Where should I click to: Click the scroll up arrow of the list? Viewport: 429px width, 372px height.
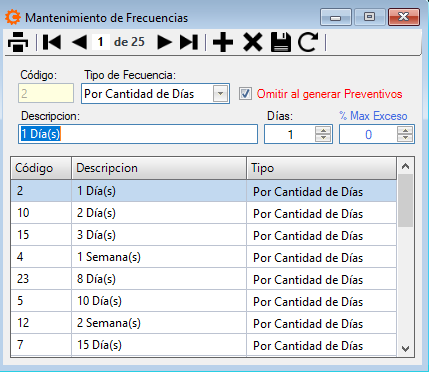click(x=405, y=166)
